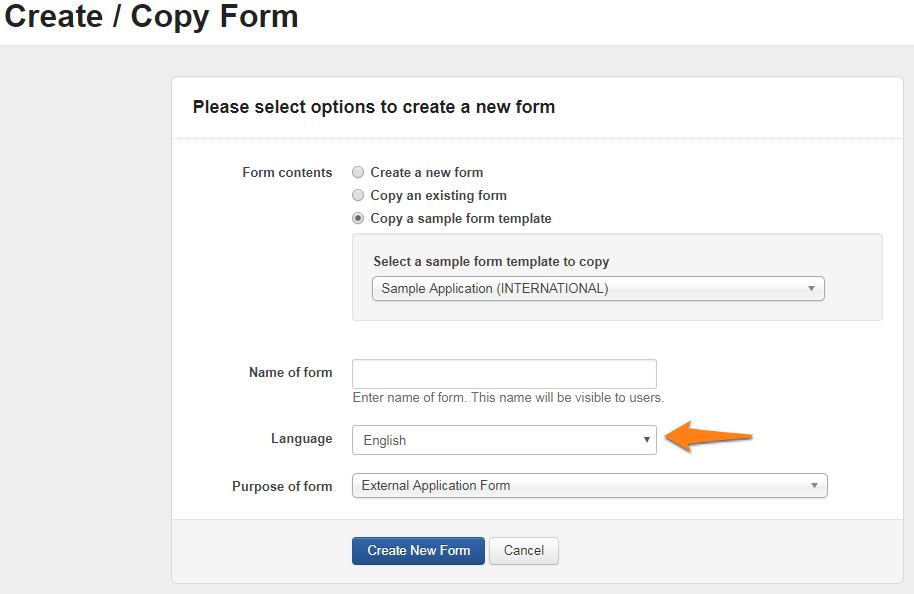This screenshot has height=594, width=914.
Task: Click the 'Create a new form' label text
Action: [426, 173]
